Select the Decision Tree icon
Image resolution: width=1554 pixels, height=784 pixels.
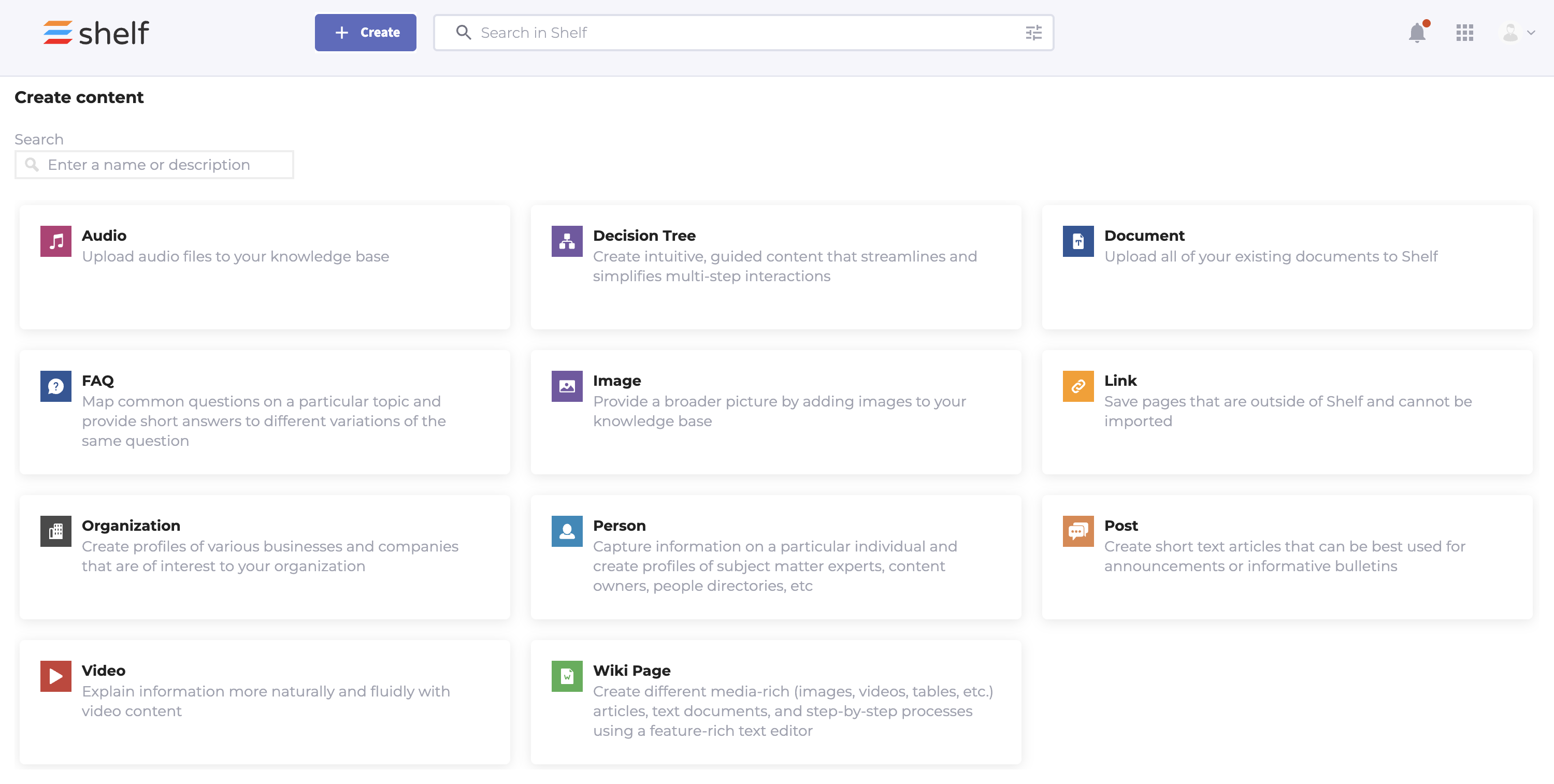tap(567, 241)
